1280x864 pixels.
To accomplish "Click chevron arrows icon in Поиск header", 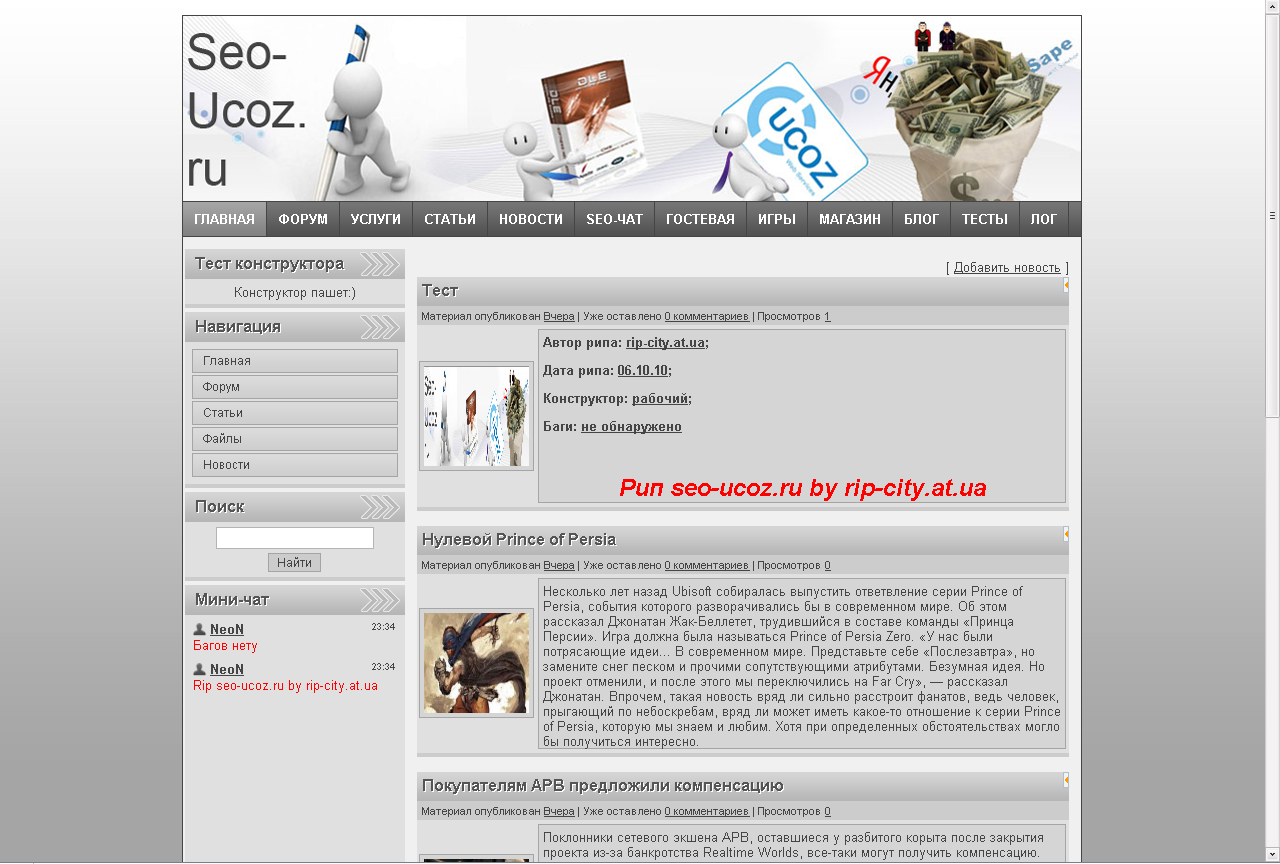I will 379,507.
